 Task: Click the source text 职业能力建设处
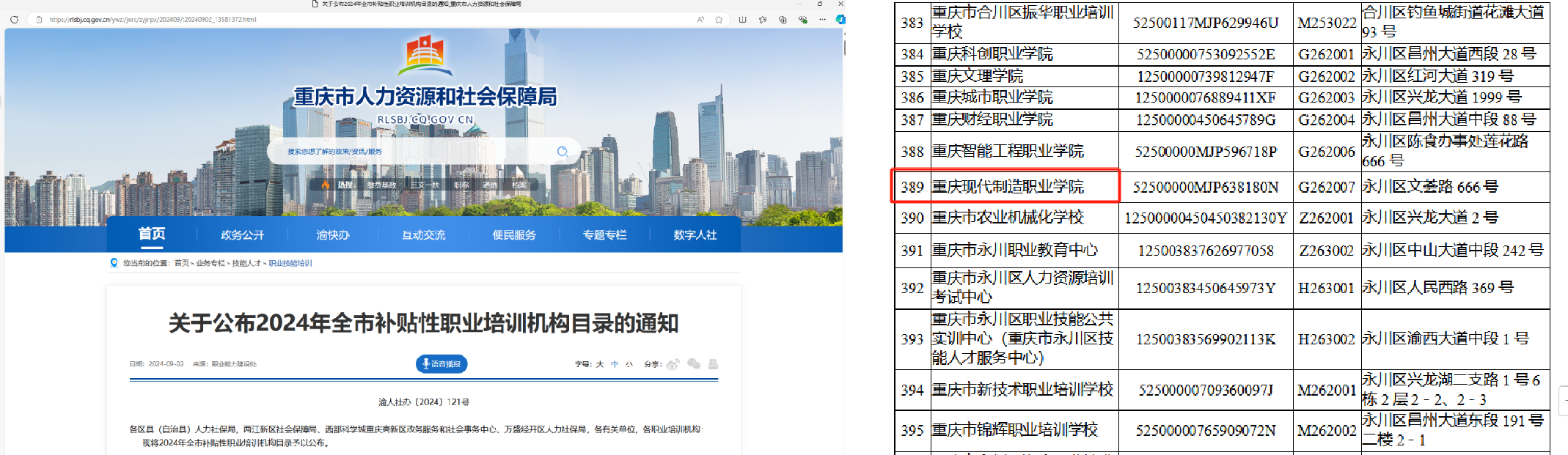(234, 364)
